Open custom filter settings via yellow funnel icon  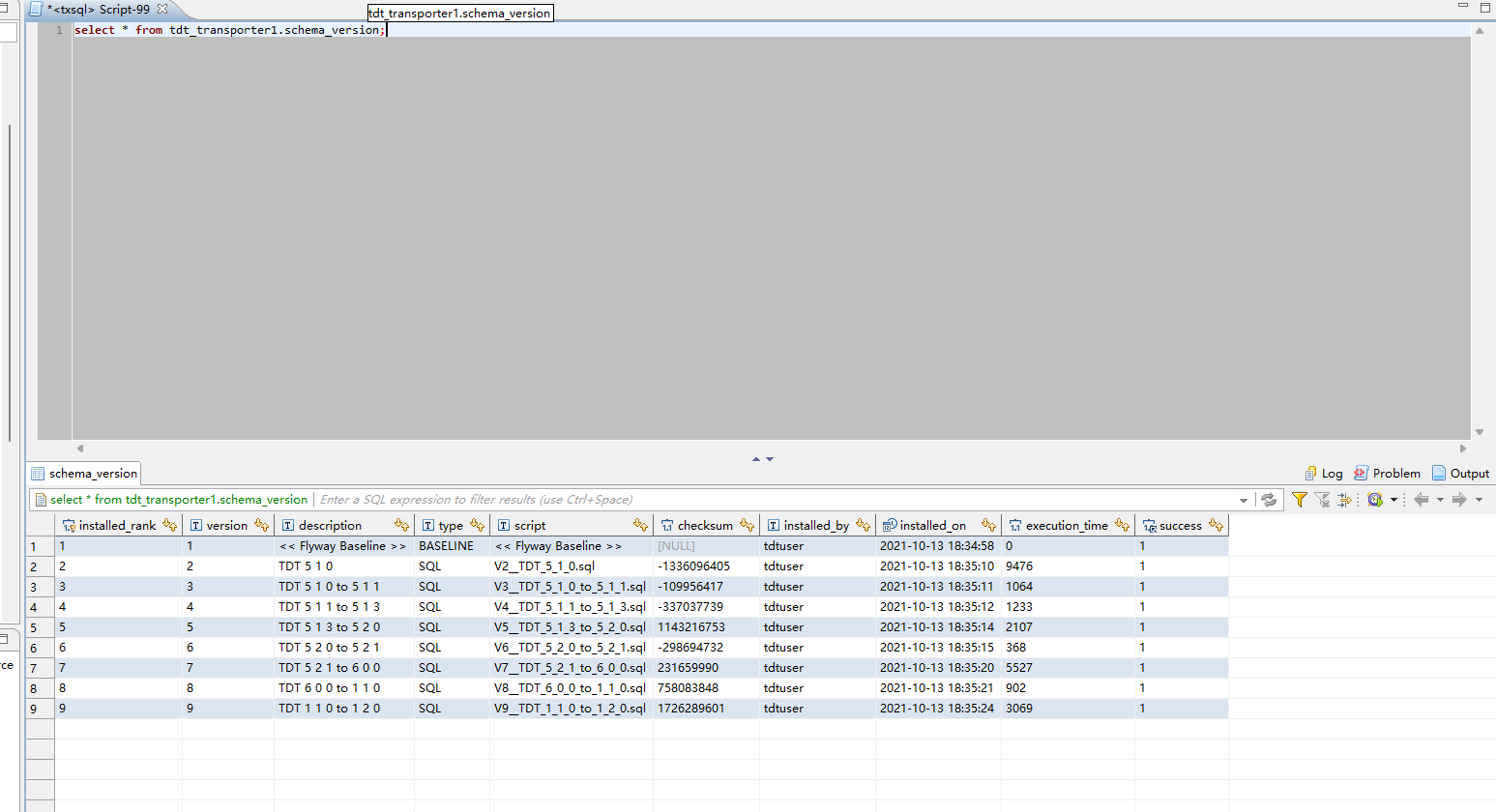click(1299, 499)
